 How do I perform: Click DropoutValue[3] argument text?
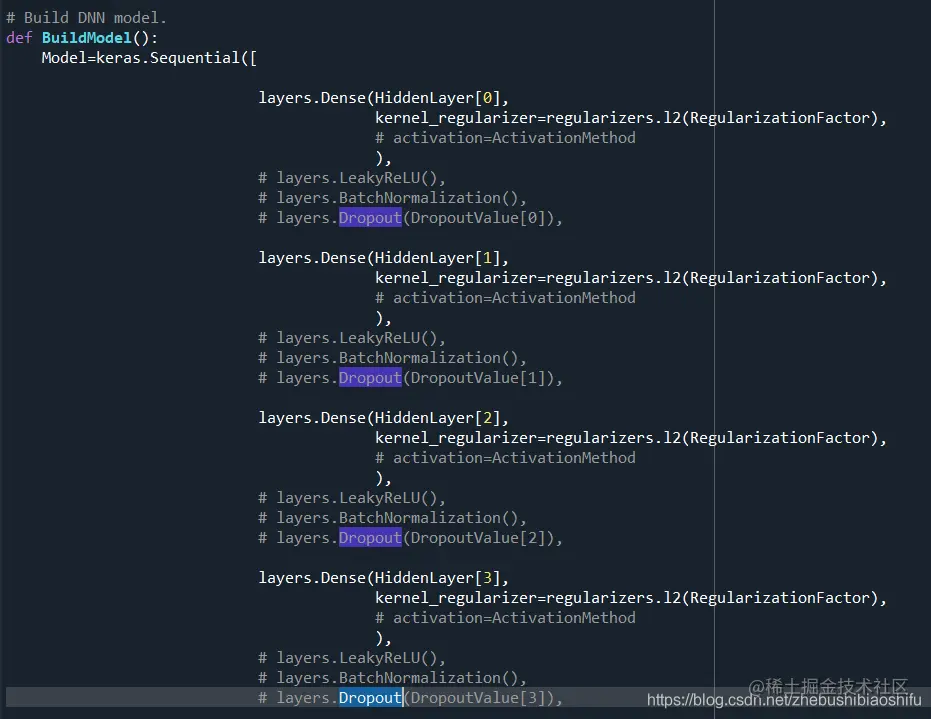(x=478, y=698)
